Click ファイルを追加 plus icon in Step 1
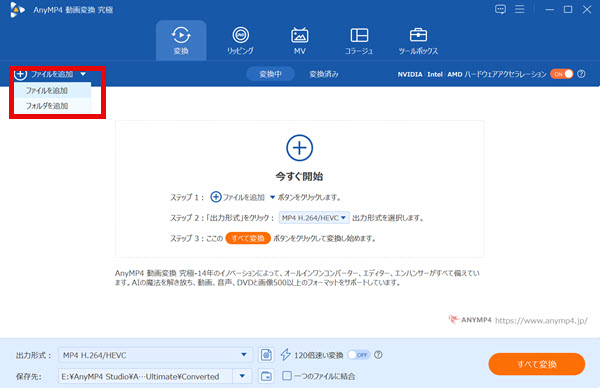The image size is (600, 388). 216,197
